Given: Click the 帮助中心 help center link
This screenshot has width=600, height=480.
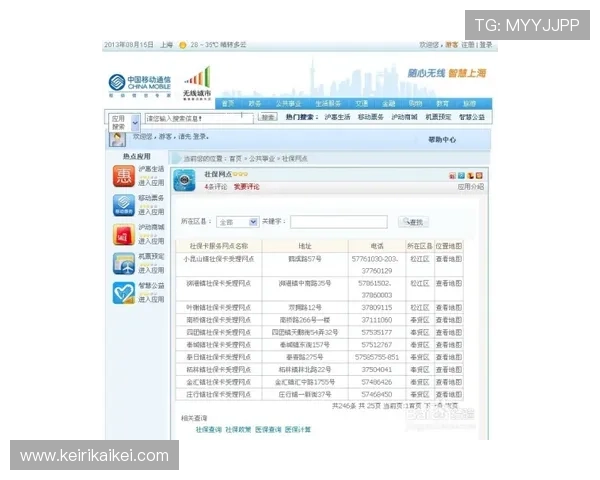Looking at the screenshot, I should (x=441, y=140).
